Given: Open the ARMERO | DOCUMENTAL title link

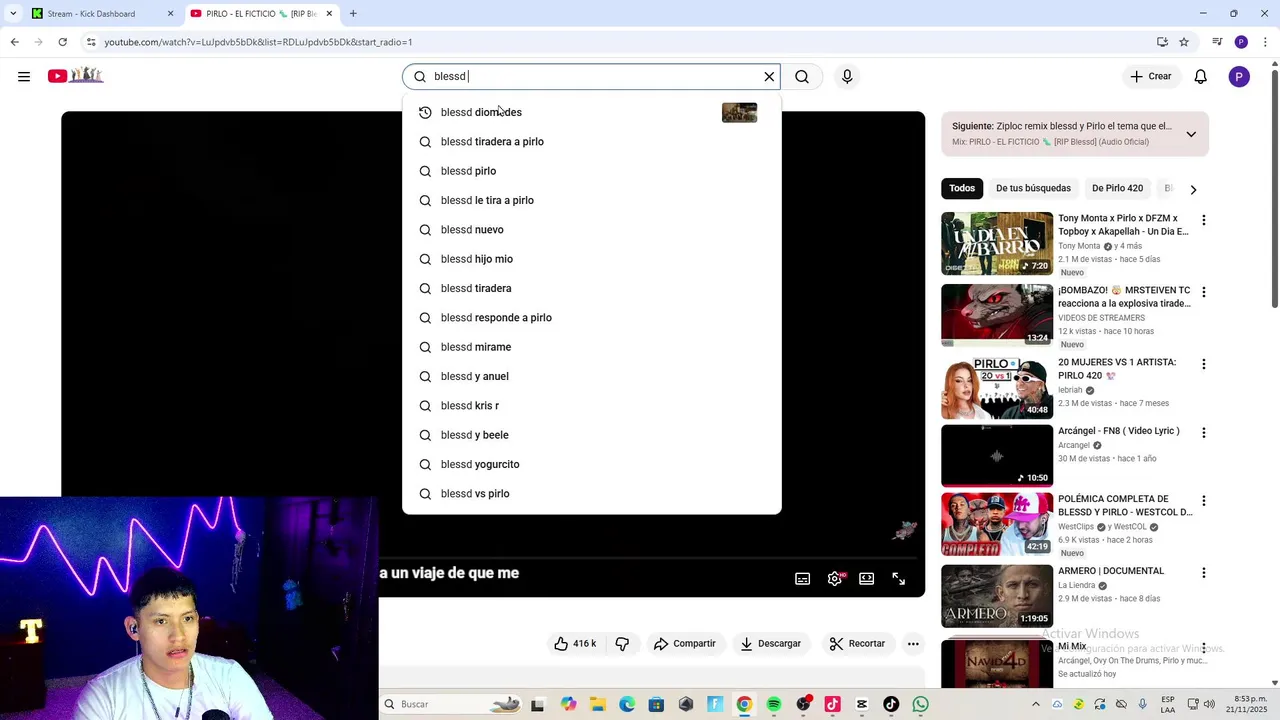Looking at the screenshot, I should (x=1111, y=571).
